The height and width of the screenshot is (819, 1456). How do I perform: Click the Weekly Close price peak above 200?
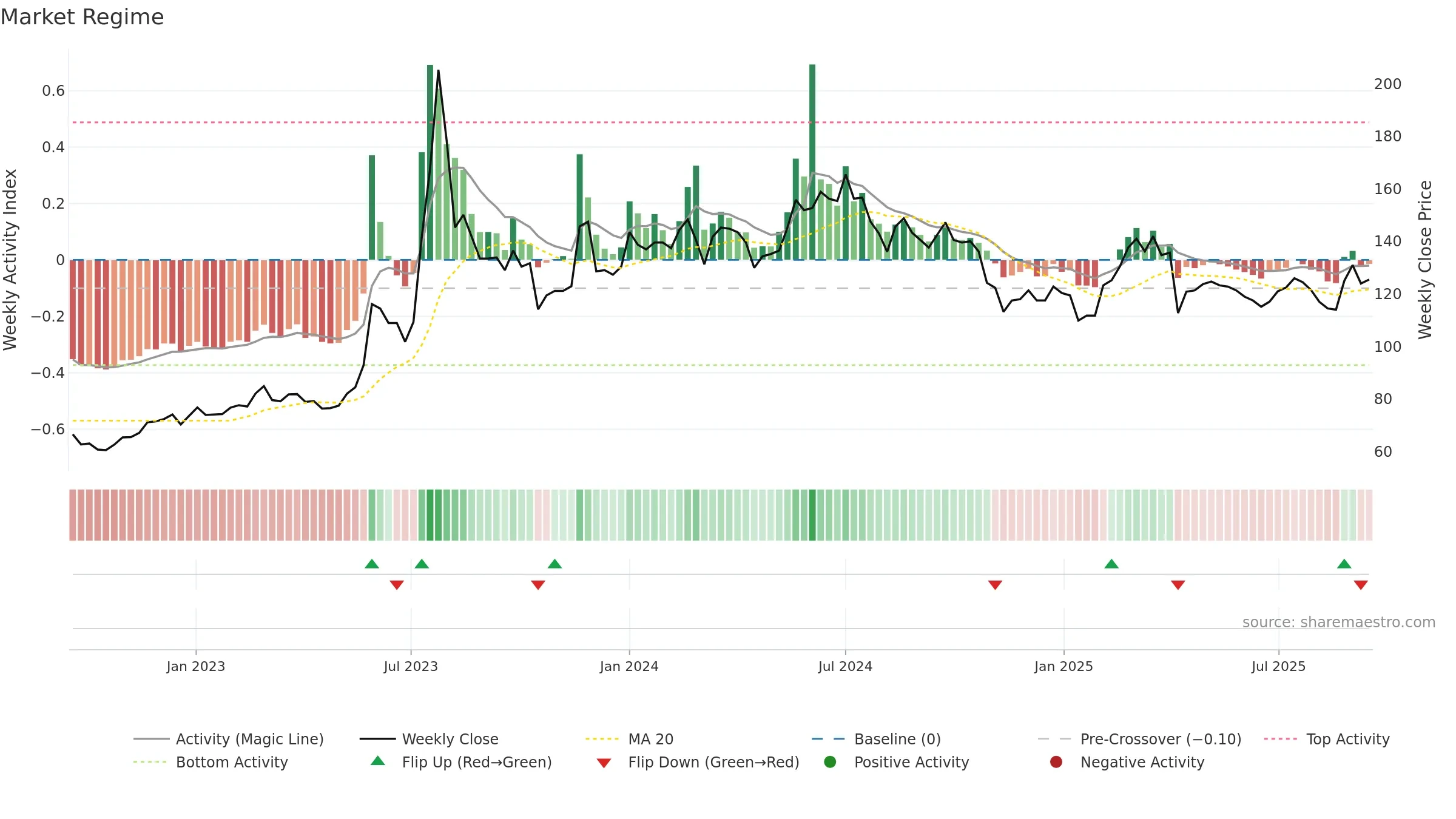coord(438,70)
